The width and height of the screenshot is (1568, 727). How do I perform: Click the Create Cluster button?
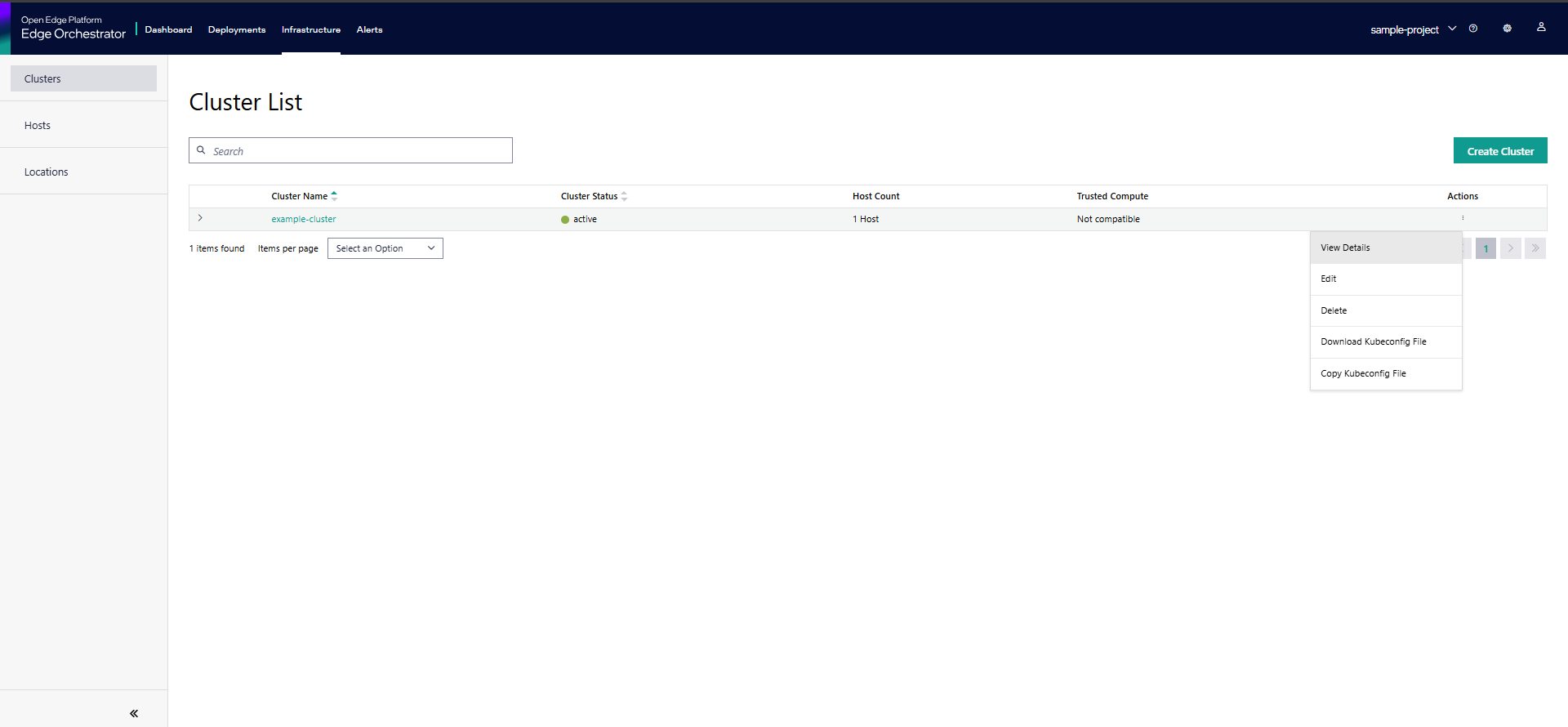click(1499, 151)
